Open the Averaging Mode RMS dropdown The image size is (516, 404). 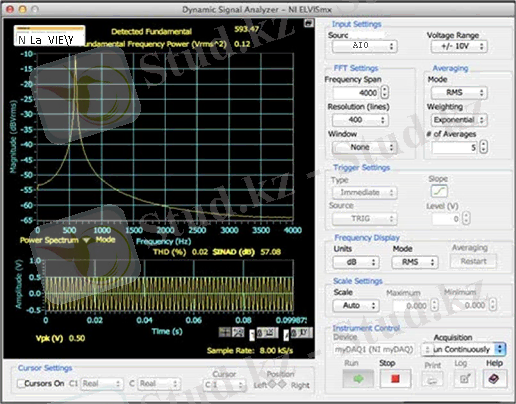[x=459, y=93]
